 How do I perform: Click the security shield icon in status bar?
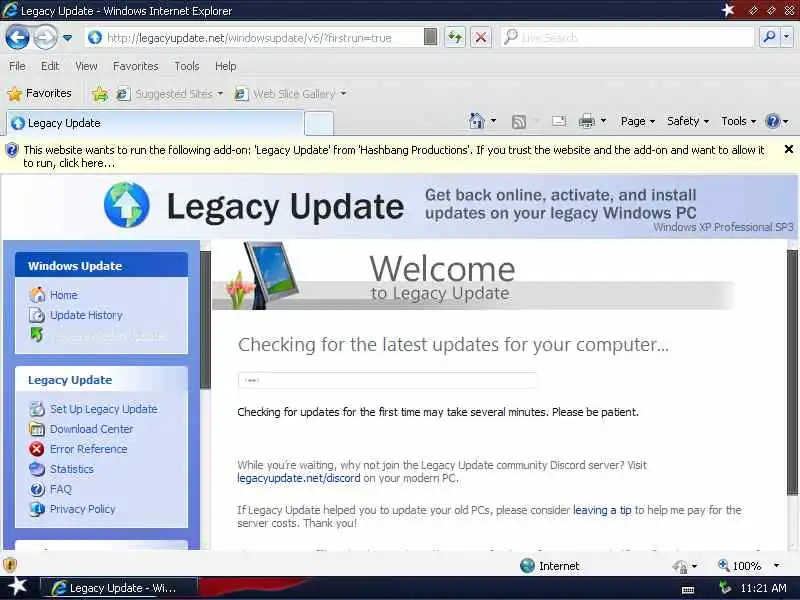[10, 565]
